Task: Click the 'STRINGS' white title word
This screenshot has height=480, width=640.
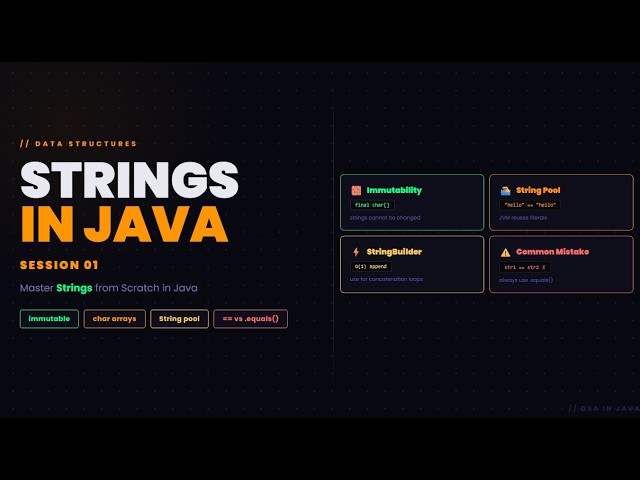Action: (x=129, y=180)
